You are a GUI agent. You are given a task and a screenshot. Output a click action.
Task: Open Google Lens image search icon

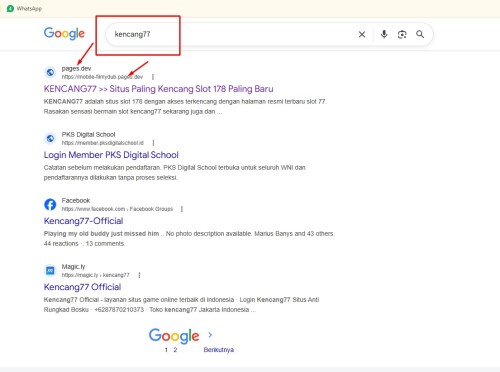pos(402,34)
